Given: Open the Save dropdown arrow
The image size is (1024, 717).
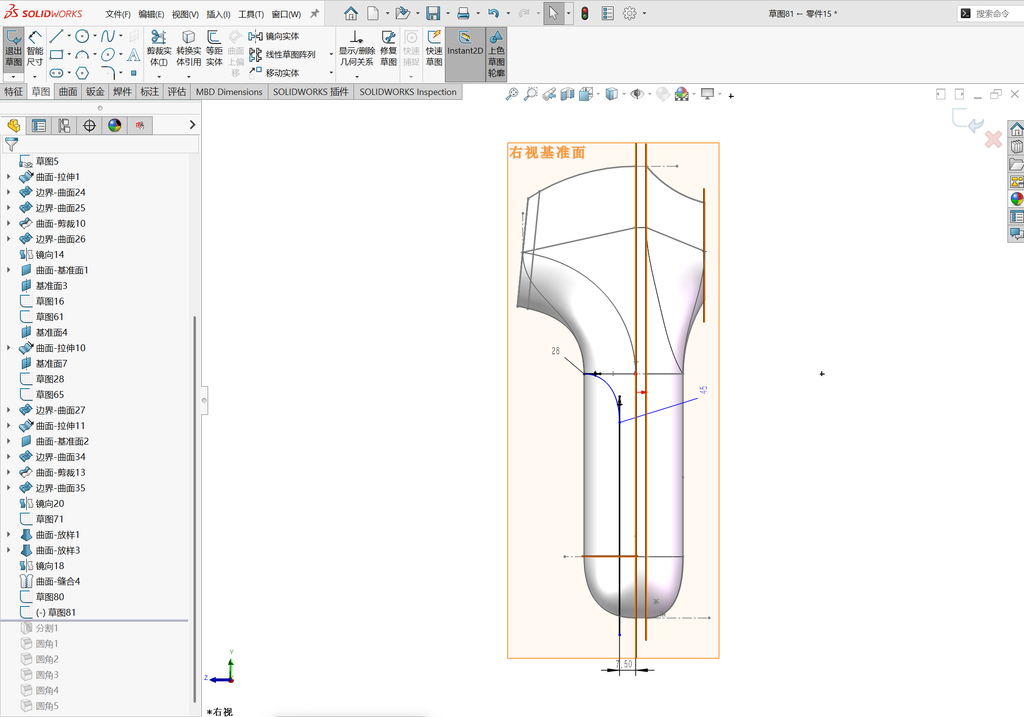Looking at the screenshot, I should 447,13.
